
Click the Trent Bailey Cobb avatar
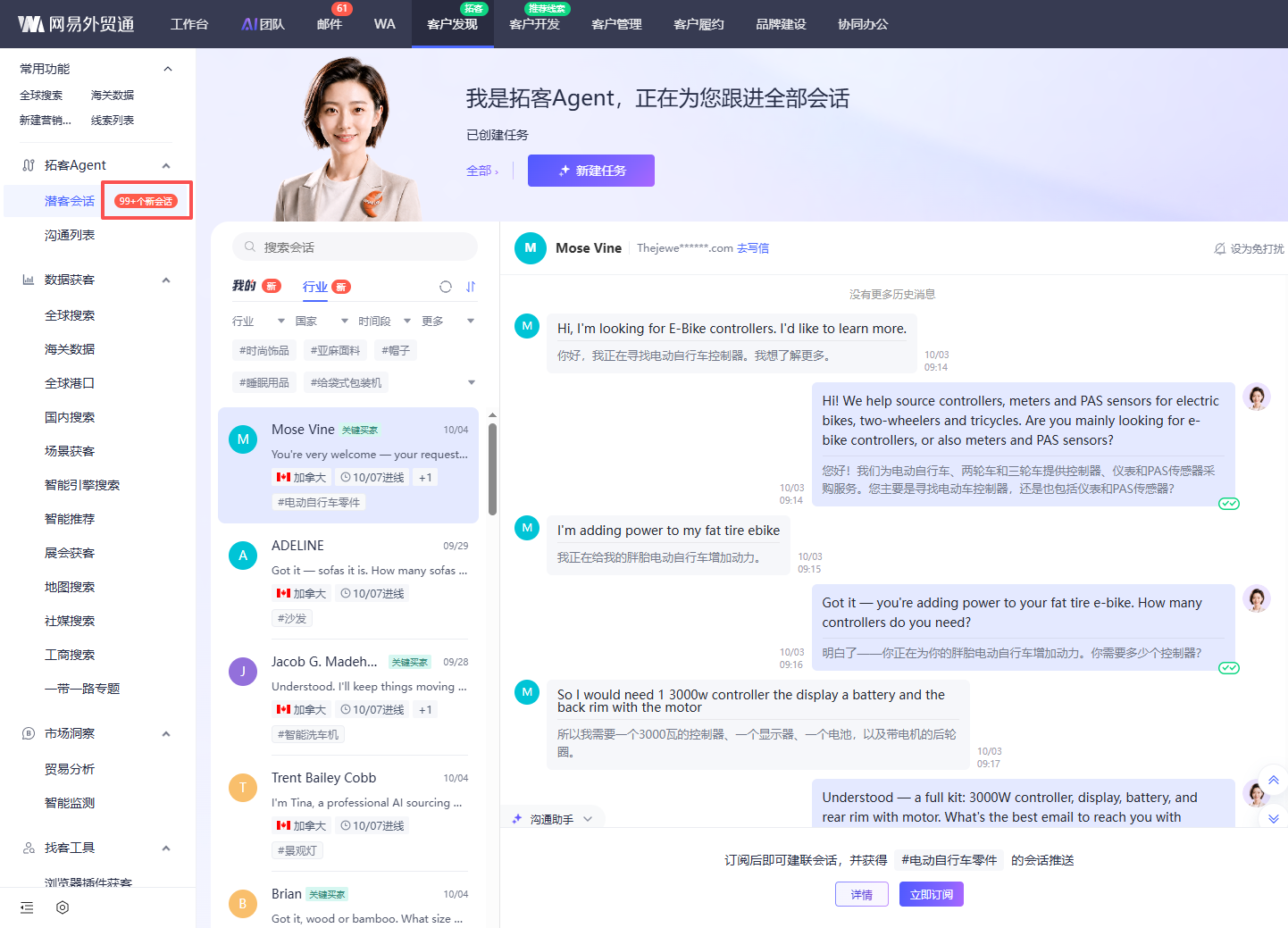tap(242, 788)
